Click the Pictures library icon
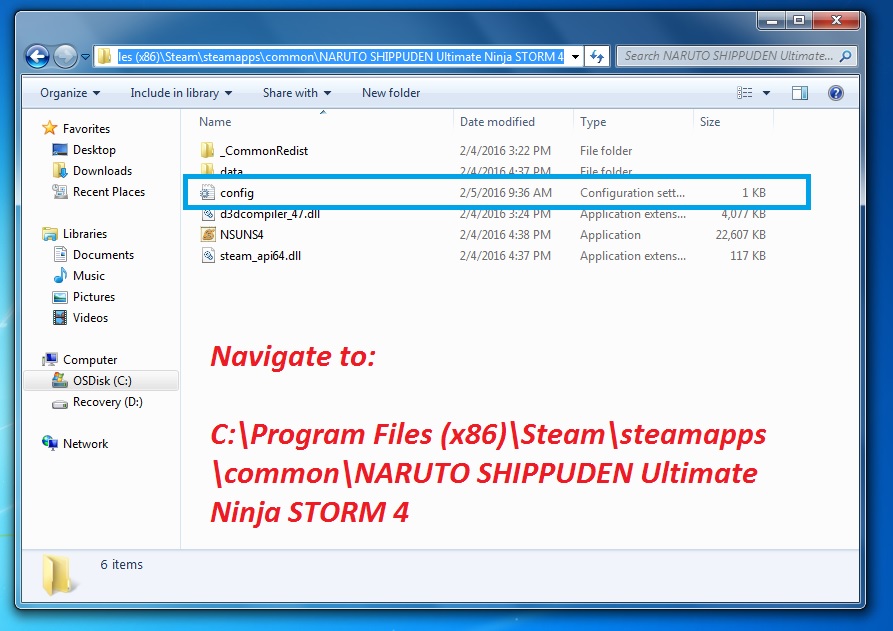The width and height of the screenshot is (893, 631). click(60, 297)
